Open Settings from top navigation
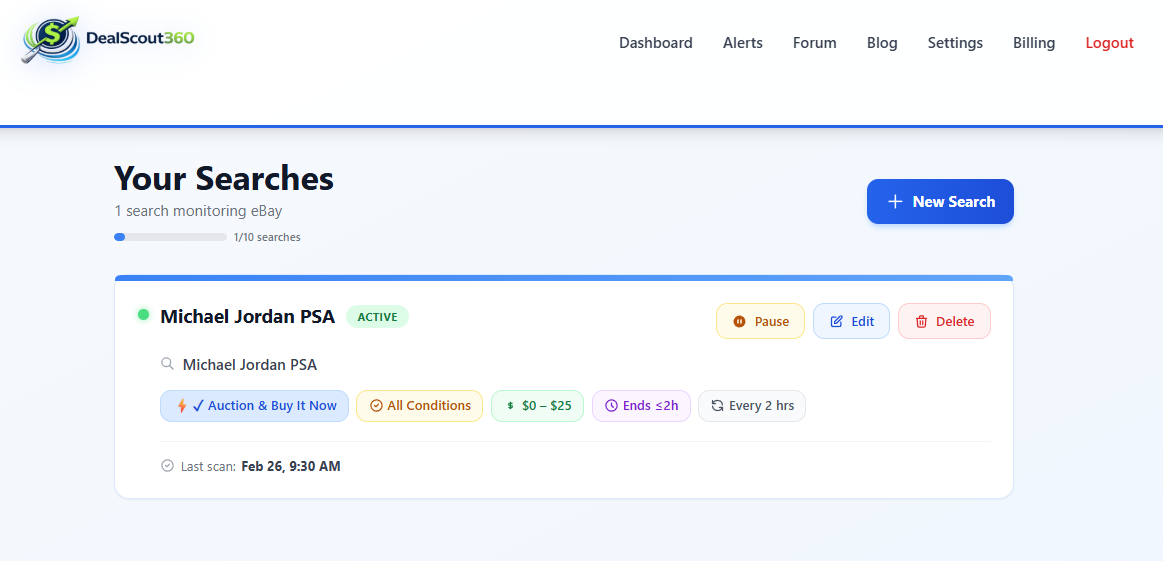Image resolution: width=1163 pixels, height=561 pixels. pos(955,43)
